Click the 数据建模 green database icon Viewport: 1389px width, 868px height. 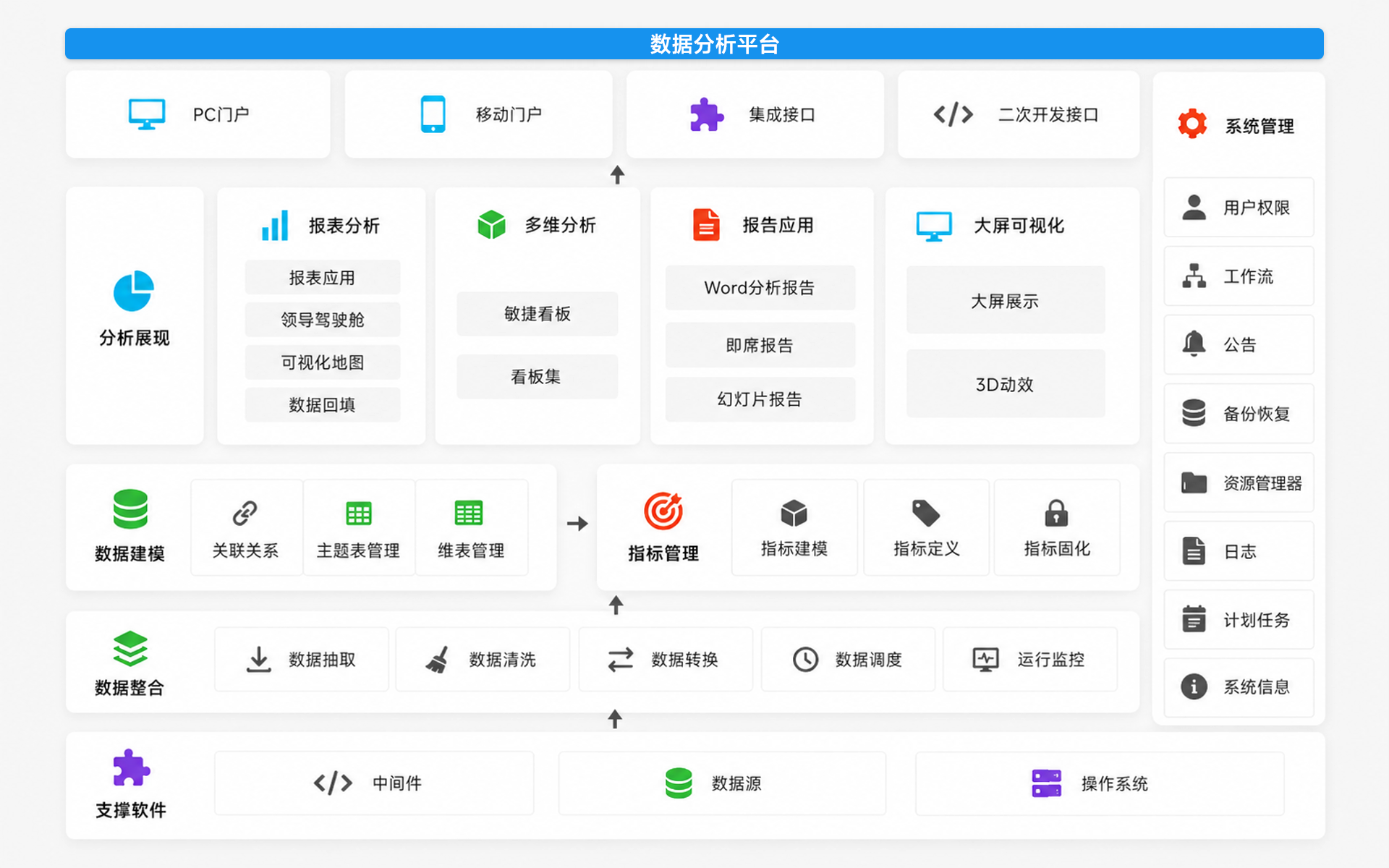[130, 509]
